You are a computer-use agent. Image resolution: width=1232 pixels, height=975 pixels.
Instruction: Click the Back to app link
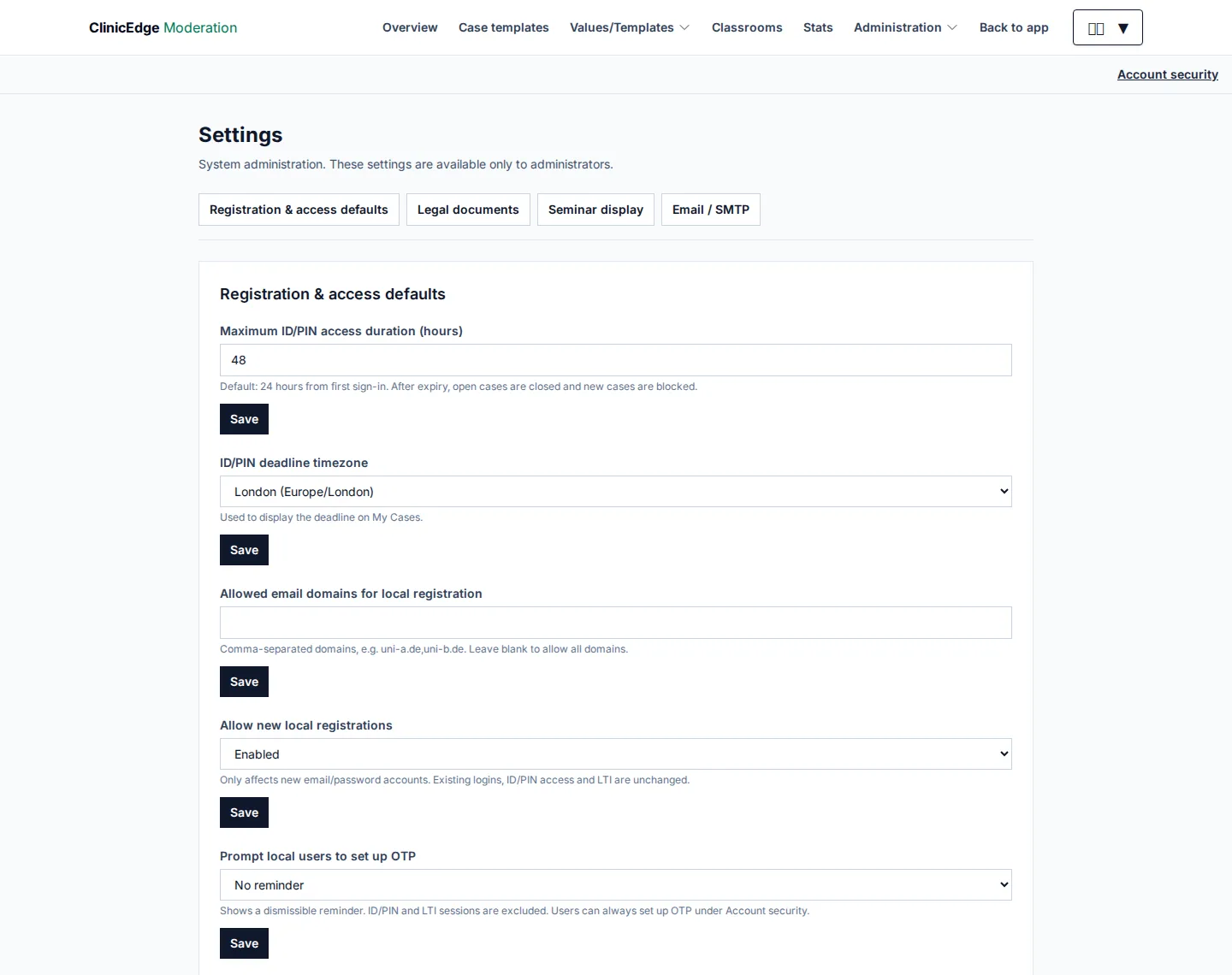[x=1014, y=27]
